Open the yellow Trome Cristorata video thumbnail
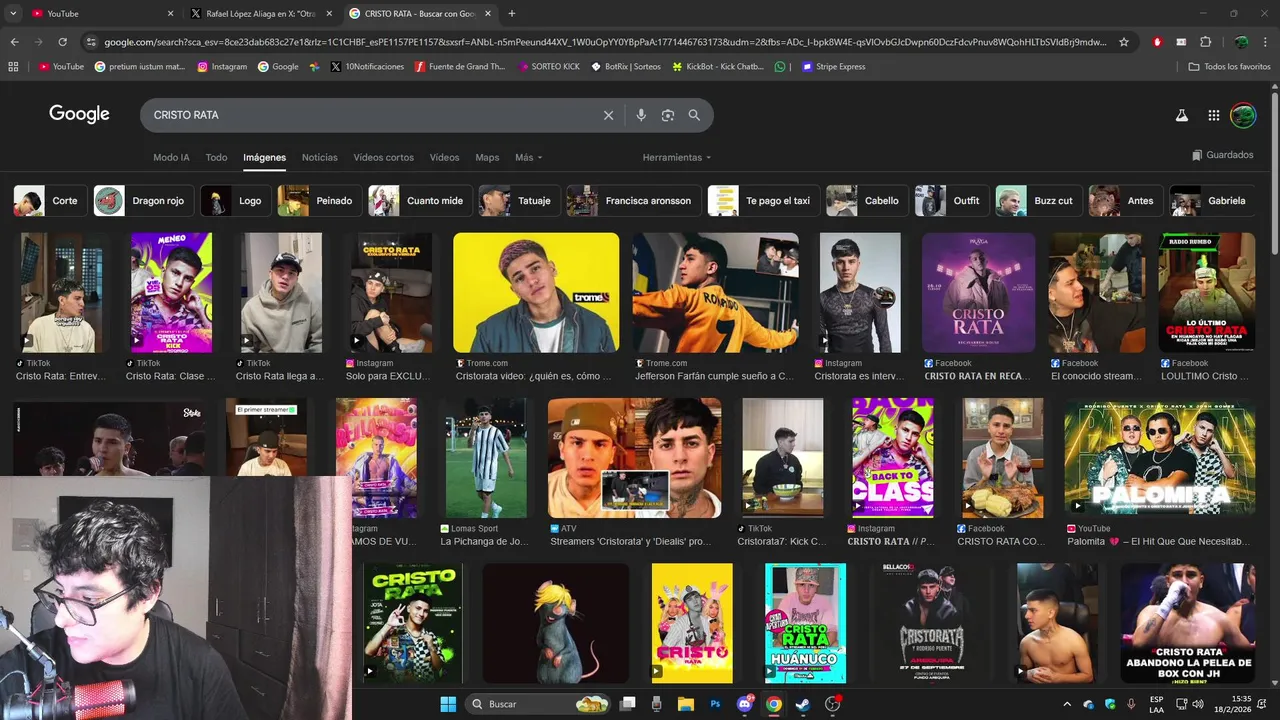Image resolution: width=1280 pixels, height=720 pixels. (x=536, y=293)
